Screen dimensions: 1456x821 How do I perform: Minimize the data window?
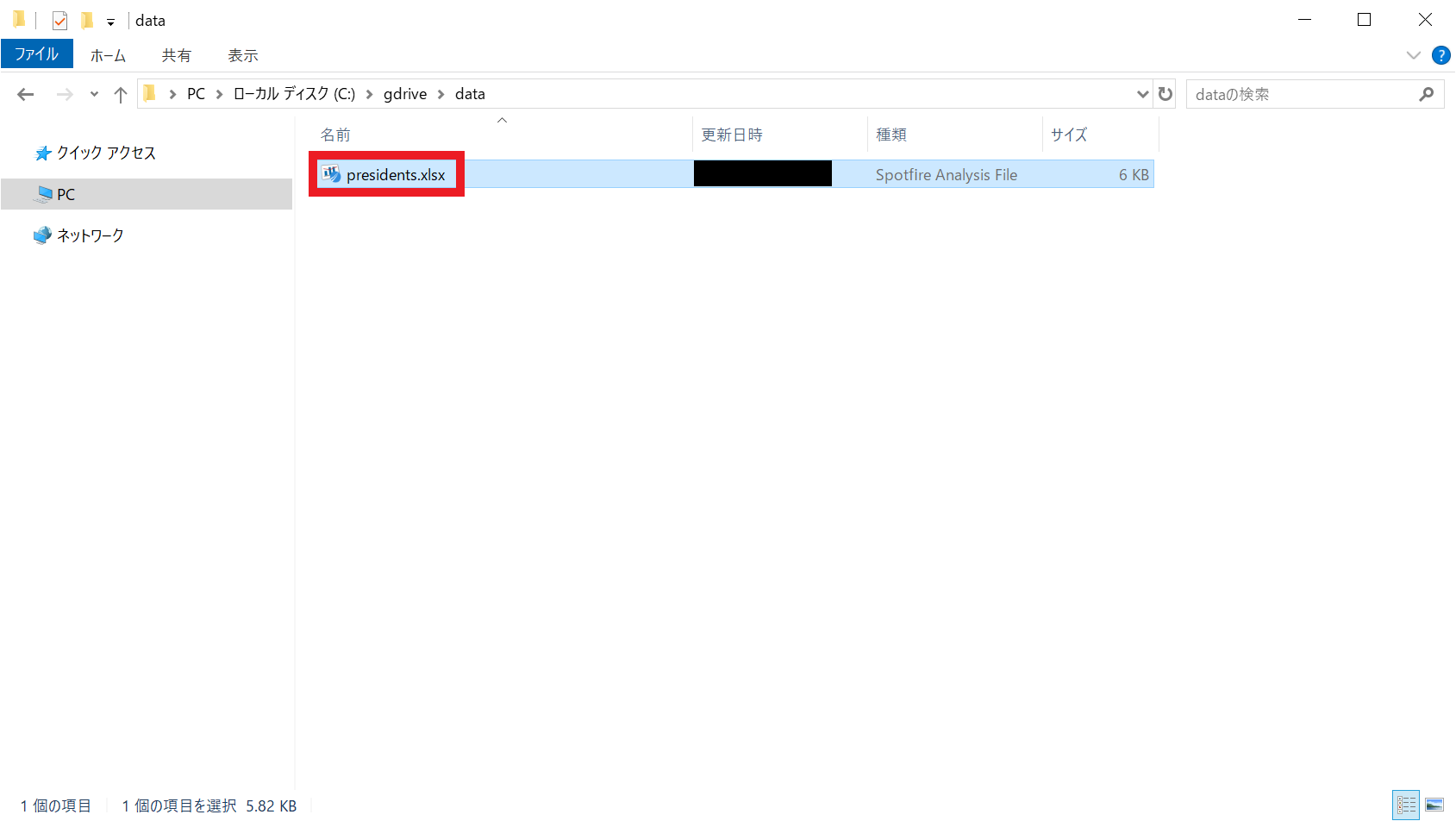1304,20
